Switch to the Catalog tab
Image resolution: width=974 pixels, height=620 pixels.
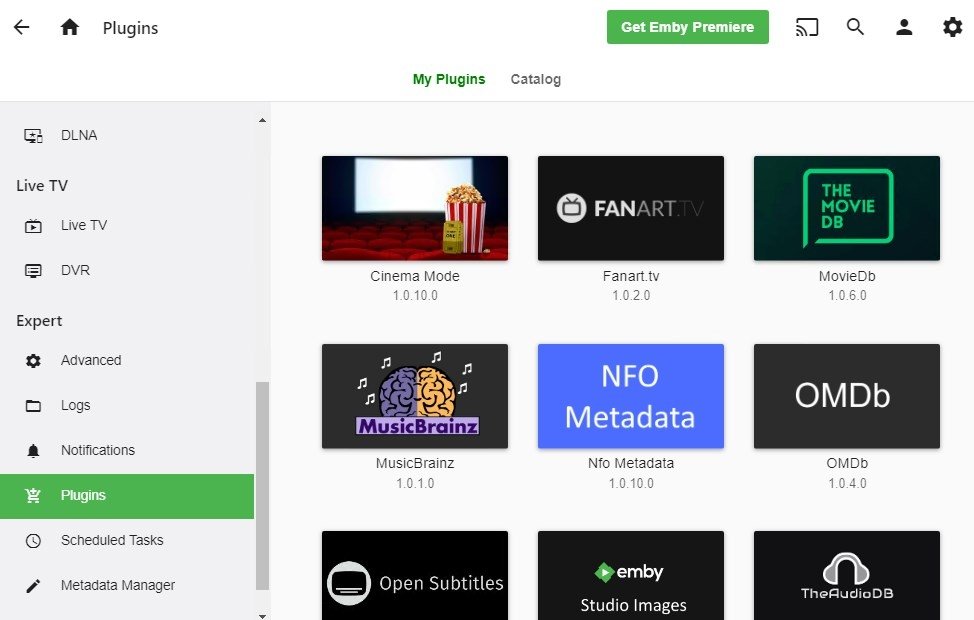535,80
